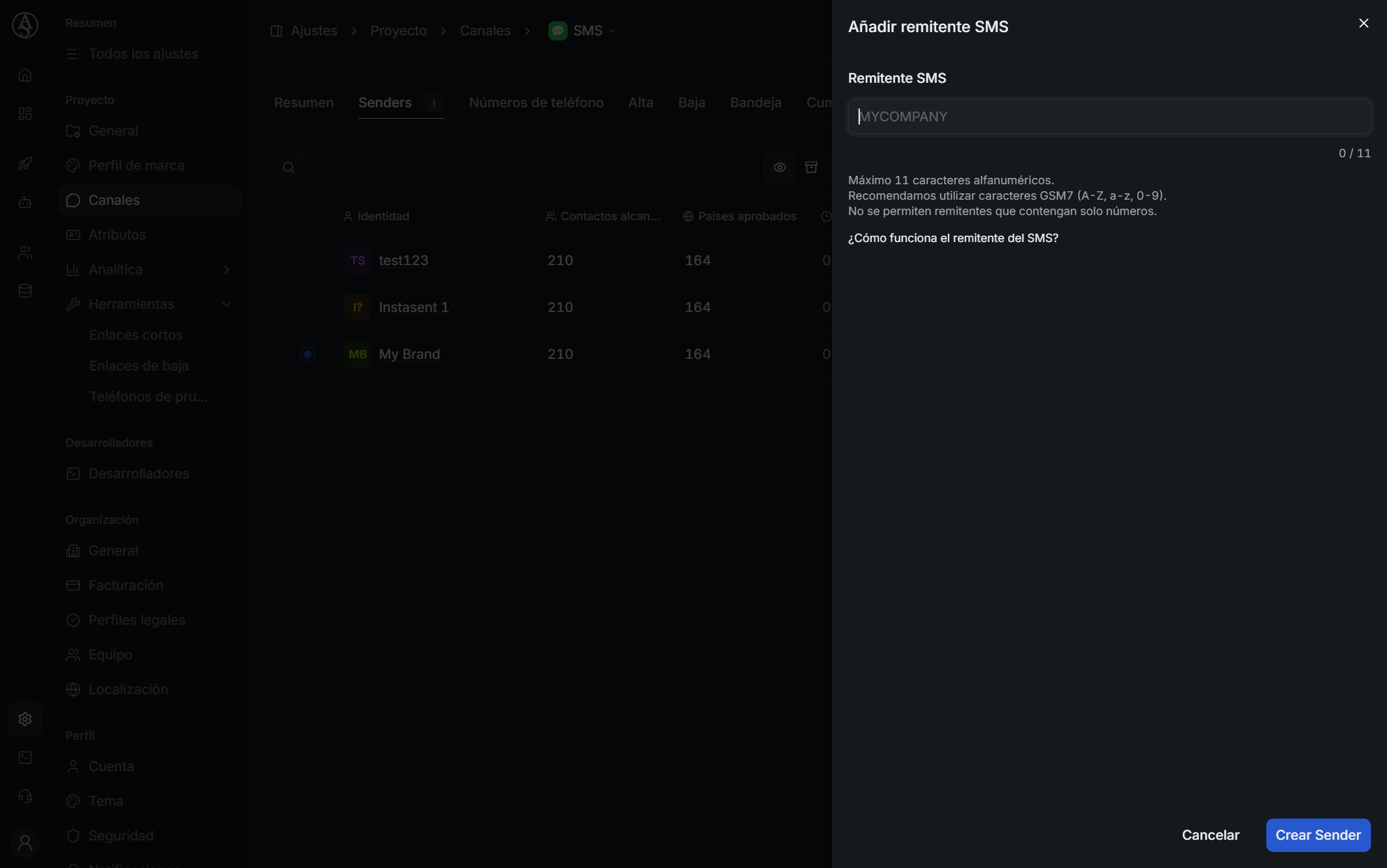Select the test123 sender radio button
This screenshot has width=1387, height=868.
[x=308, y=261]
